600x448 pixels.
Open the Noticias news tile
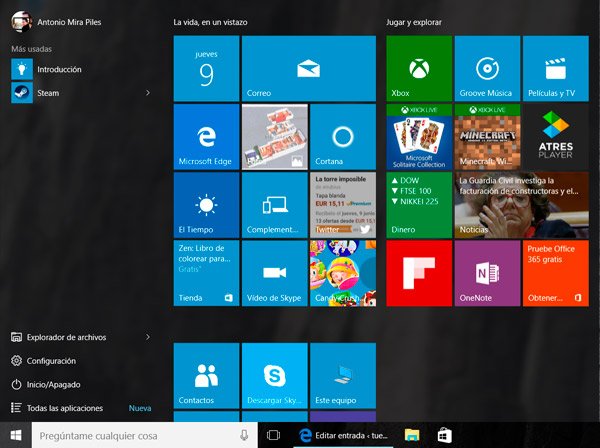(x=522, y=205)
